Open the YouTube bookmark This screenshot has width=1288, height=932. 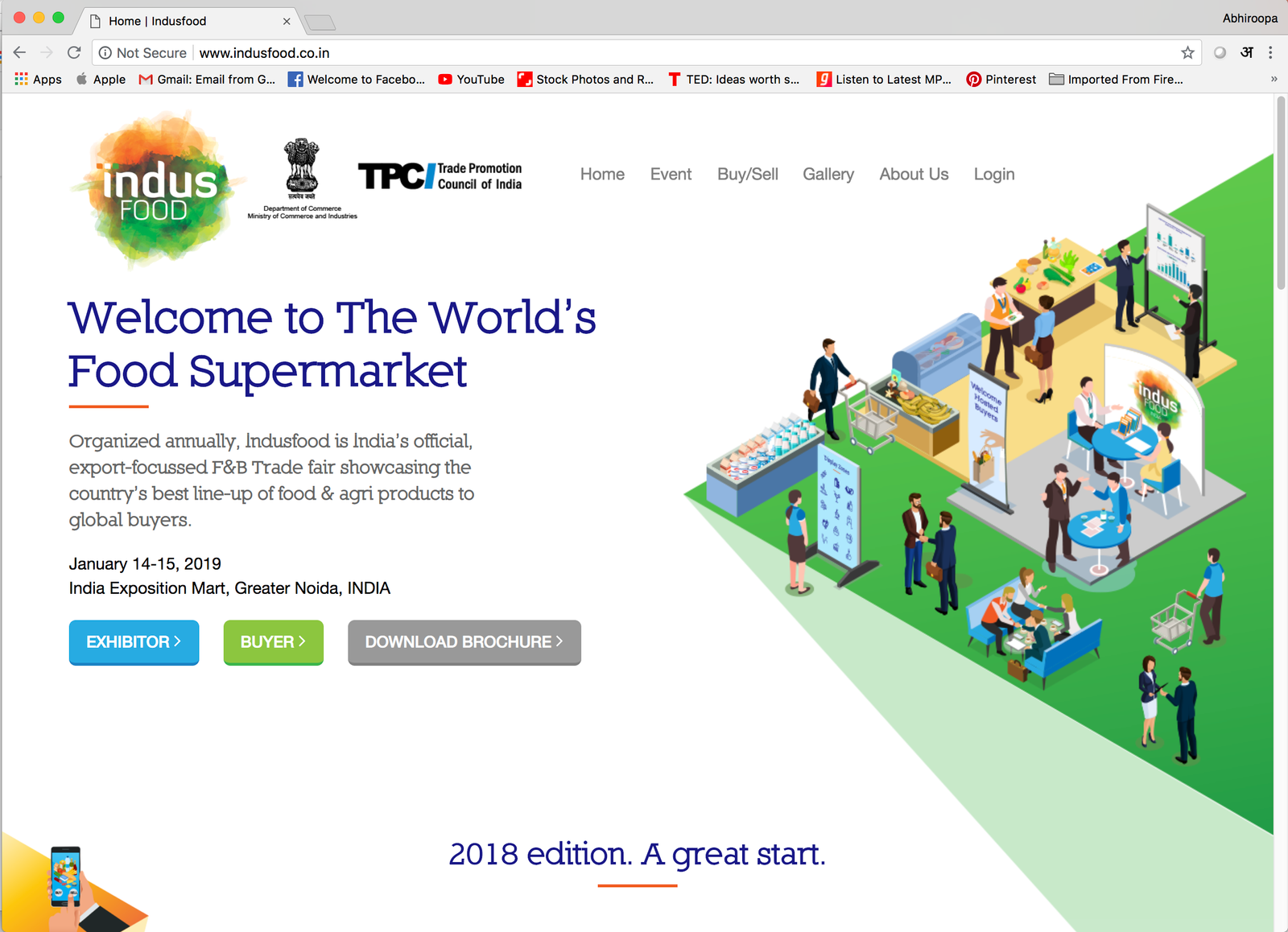point(471,79)
